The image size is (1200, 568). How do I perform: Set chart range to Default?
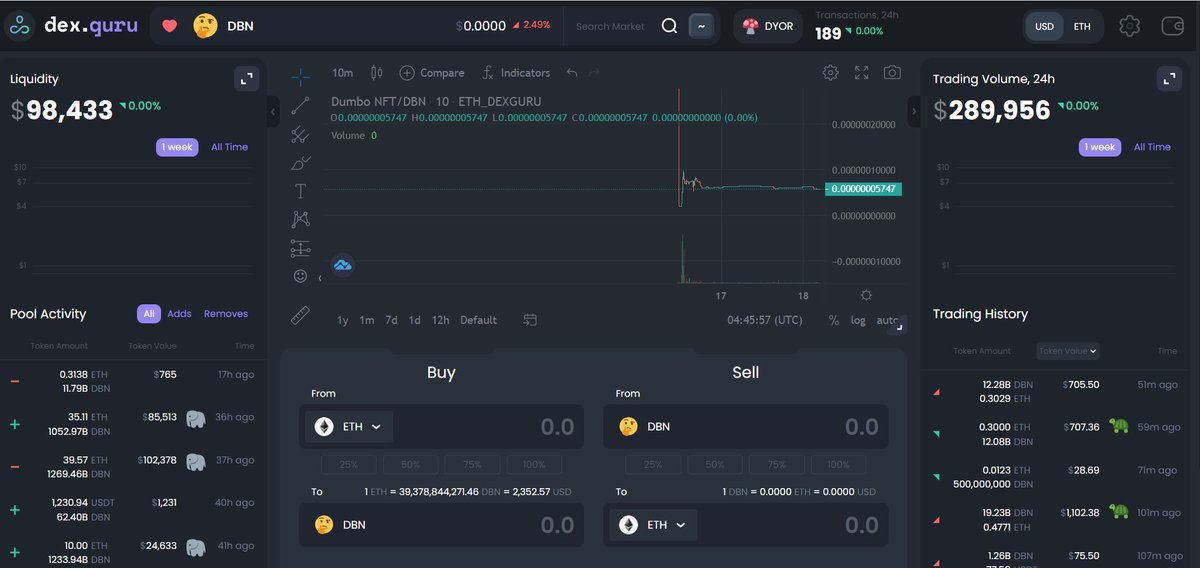click(478, 320)
